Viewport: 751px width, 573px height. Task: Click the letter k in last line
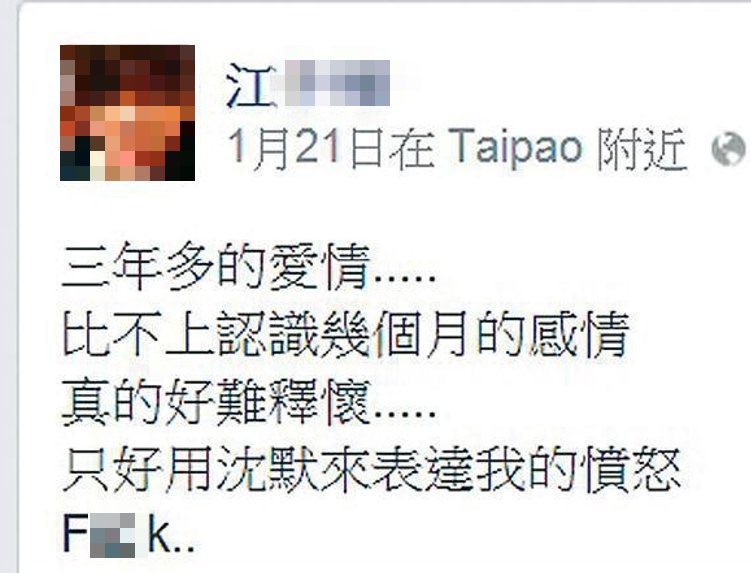[x=160, y=533]
